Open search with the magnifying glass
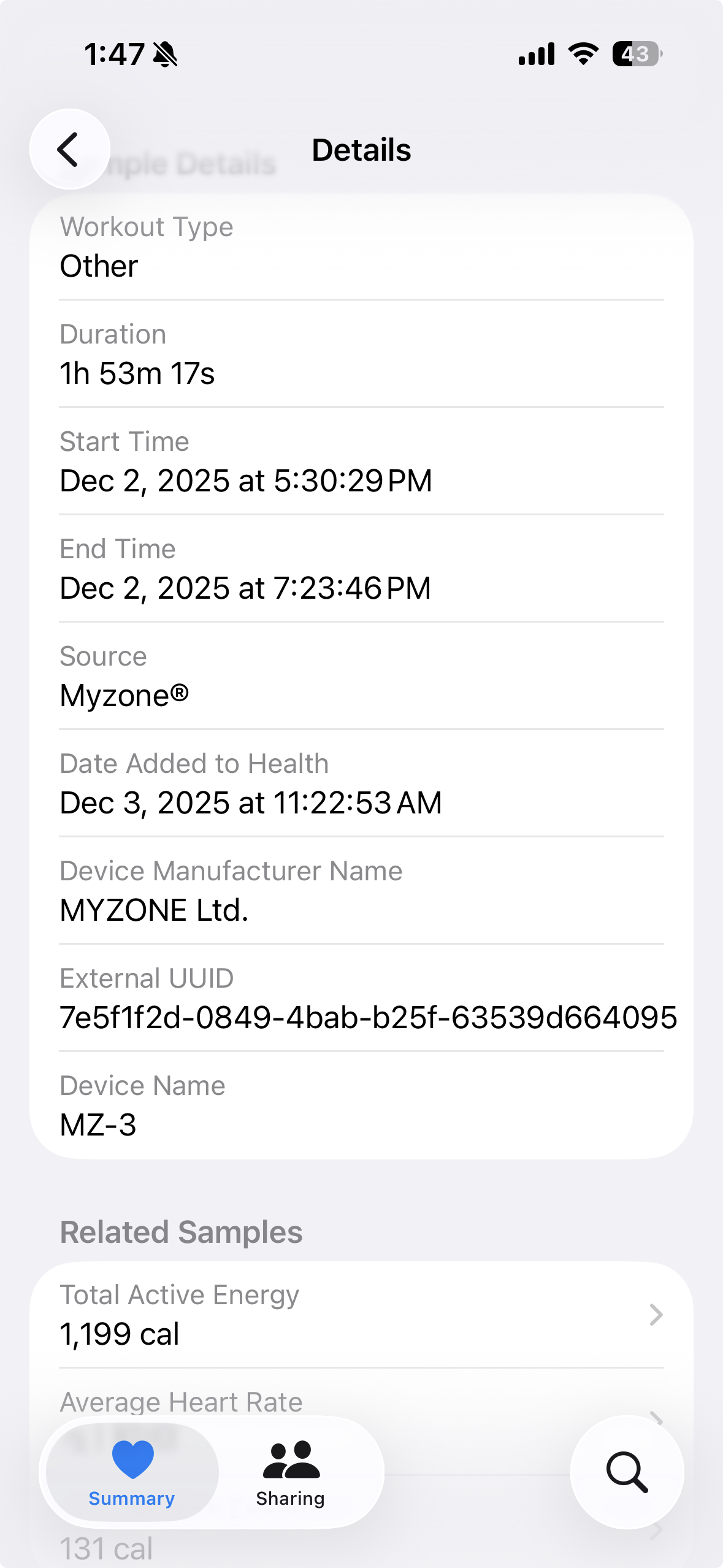The width and height of the screenshot is (723, 1568). click(x=627, y=1472)
